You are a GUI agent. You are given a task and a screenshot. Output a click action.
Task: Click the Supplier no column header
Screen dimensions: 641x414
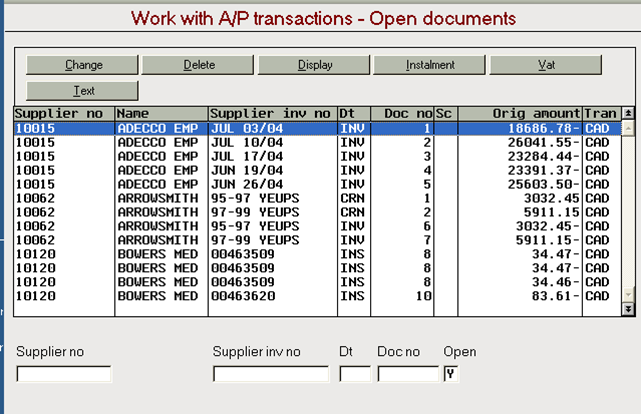pos(64,113)
